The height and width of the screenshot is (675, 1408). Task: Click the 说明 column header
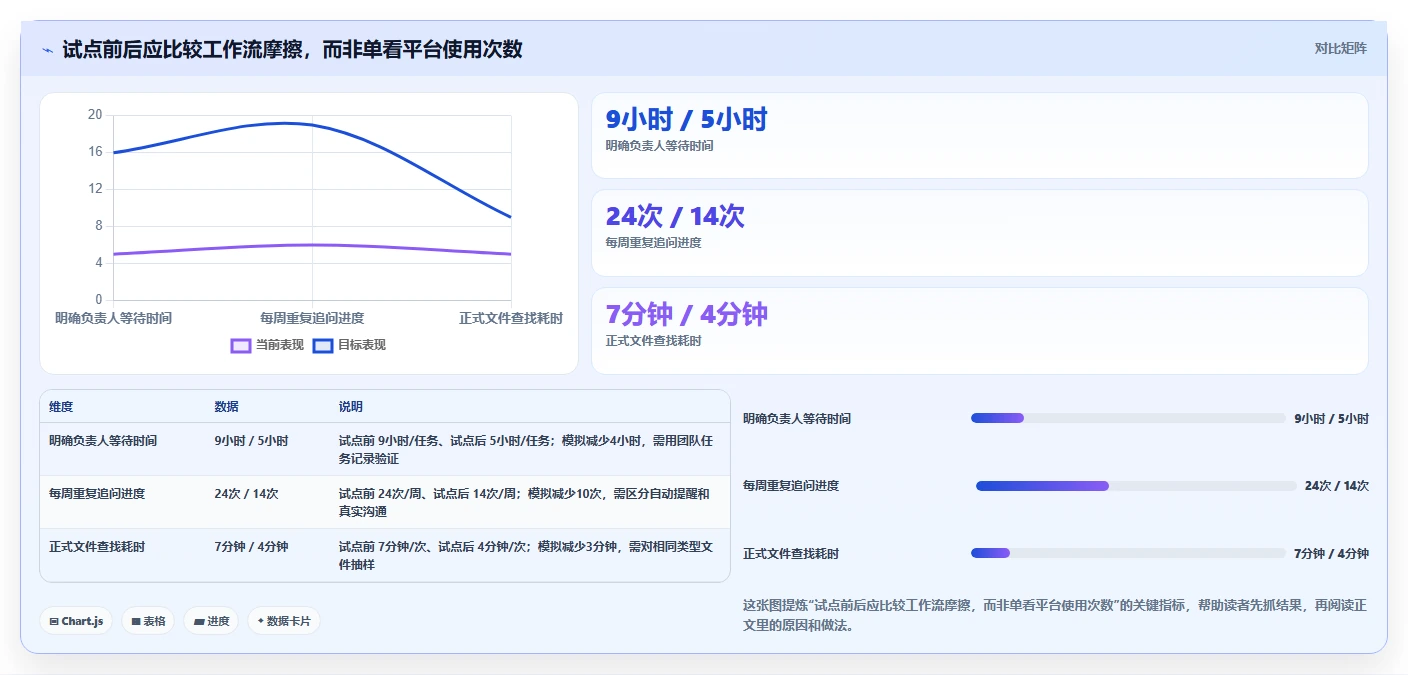point(351,407)
